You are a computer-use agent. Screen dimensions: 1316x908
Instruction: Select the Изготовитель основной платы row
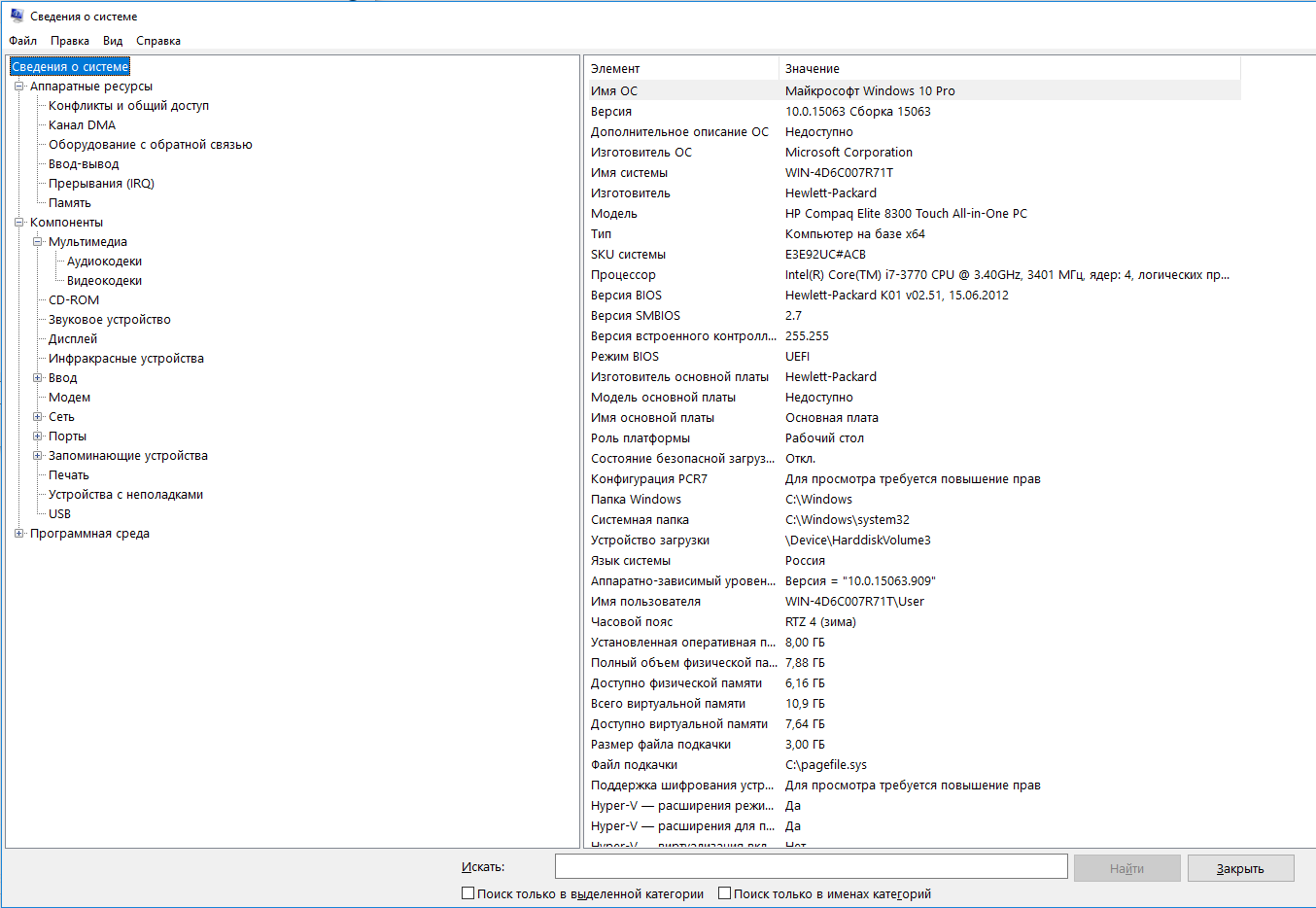click(x=913, y=376)
